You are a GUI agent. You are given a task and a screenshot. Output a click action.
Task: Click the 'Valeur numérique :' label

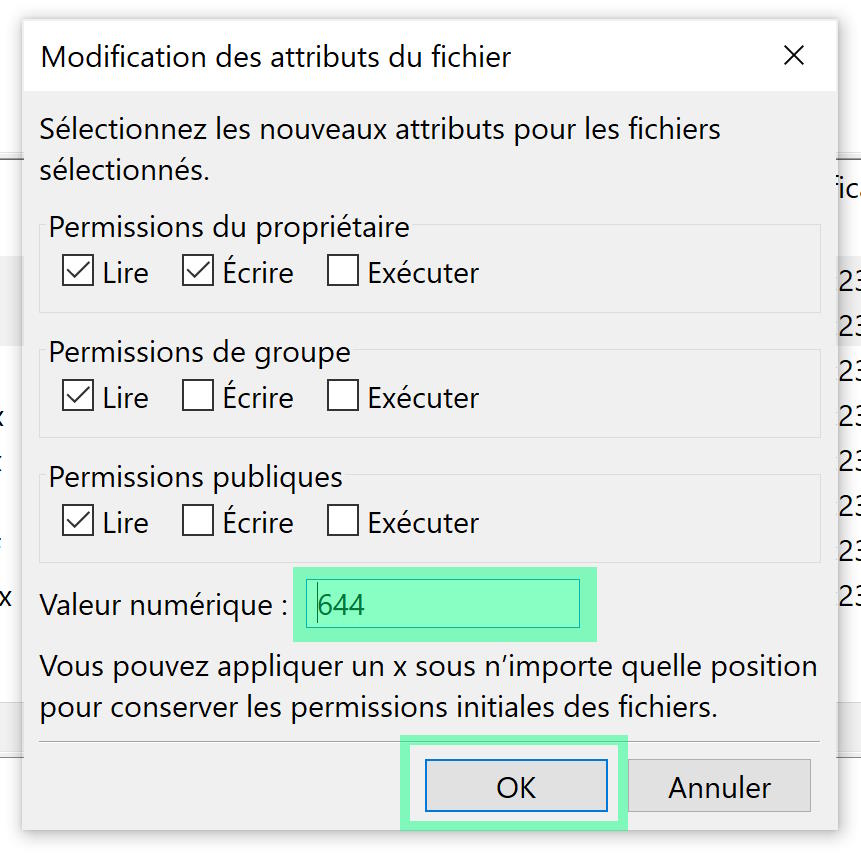(164, 605)
